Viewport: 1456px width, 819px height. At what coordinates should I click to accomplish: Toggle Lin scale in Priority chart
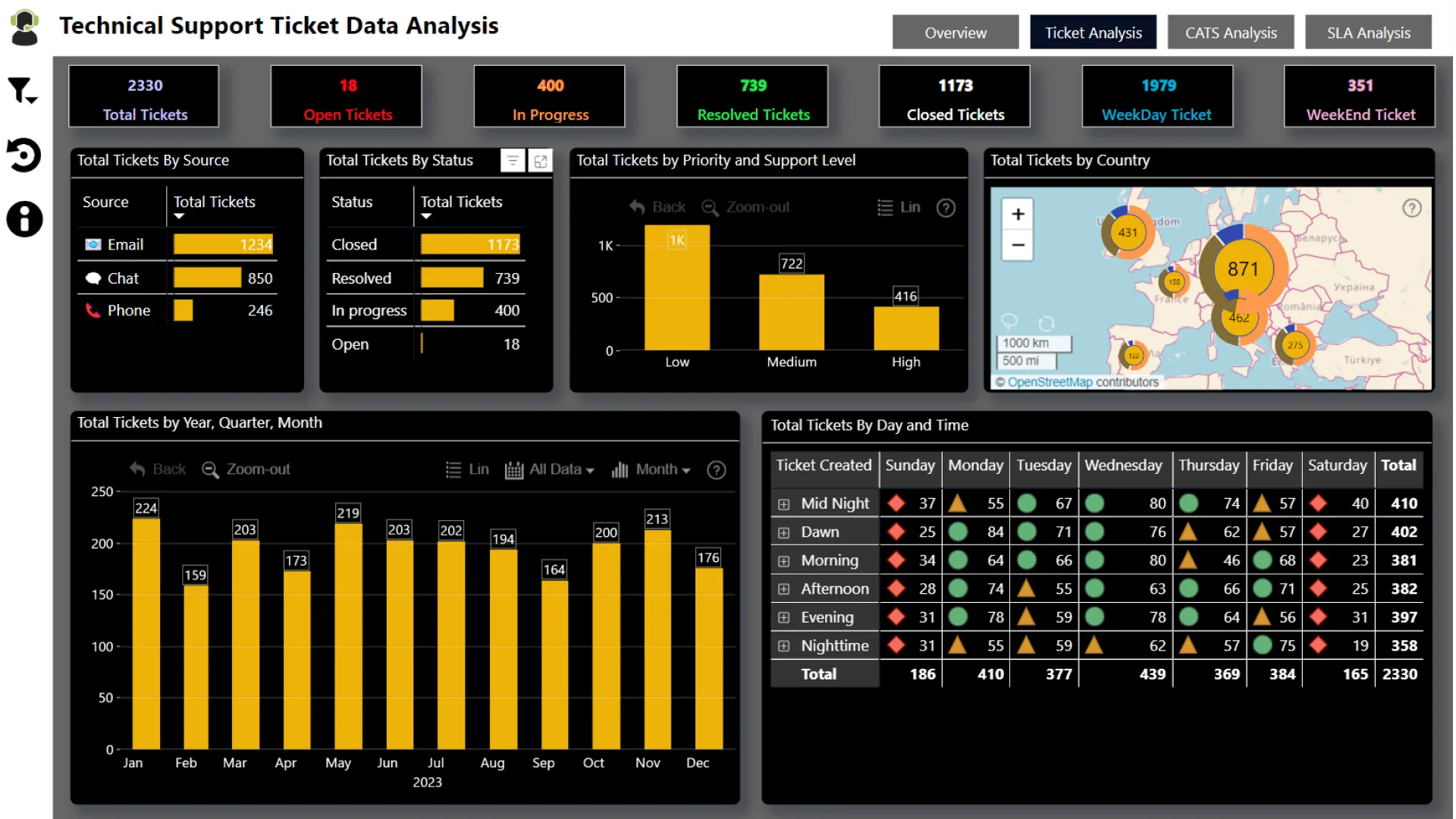click(x=899, y=207)
